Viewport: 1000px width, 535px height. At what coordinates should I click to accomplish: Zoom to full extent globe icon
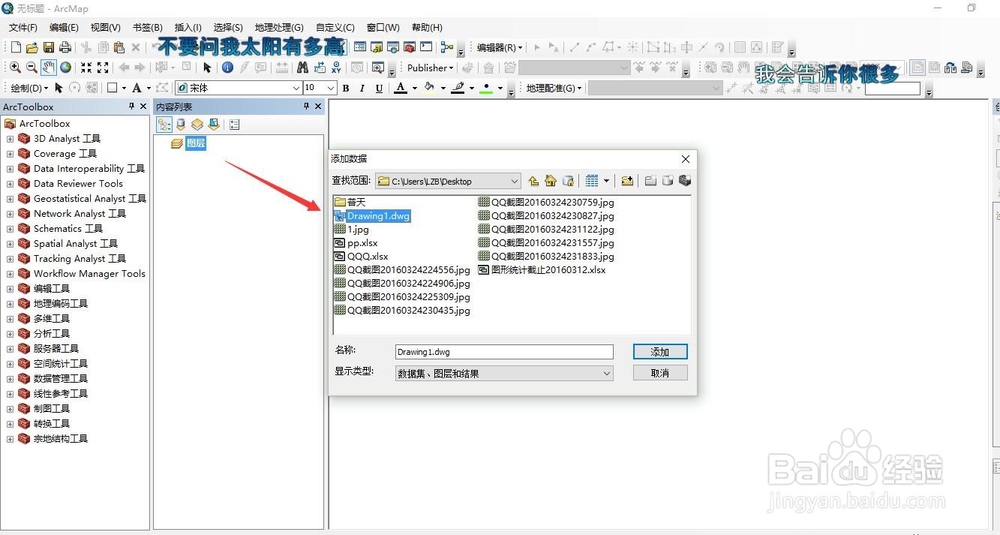[x=66, y=68]
